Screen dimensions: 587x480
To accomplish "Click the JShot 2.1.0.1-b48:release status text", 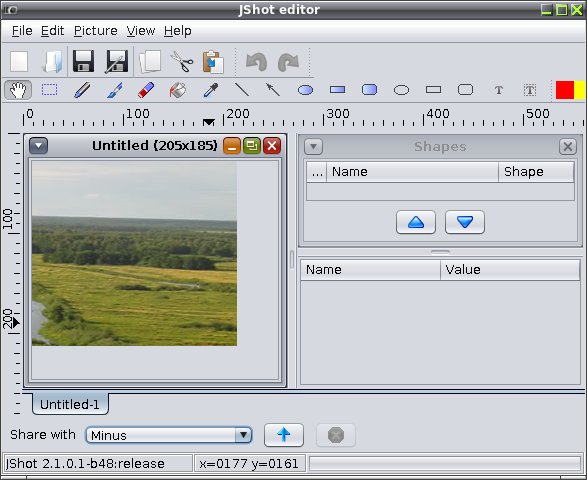I will coord(85,464).
